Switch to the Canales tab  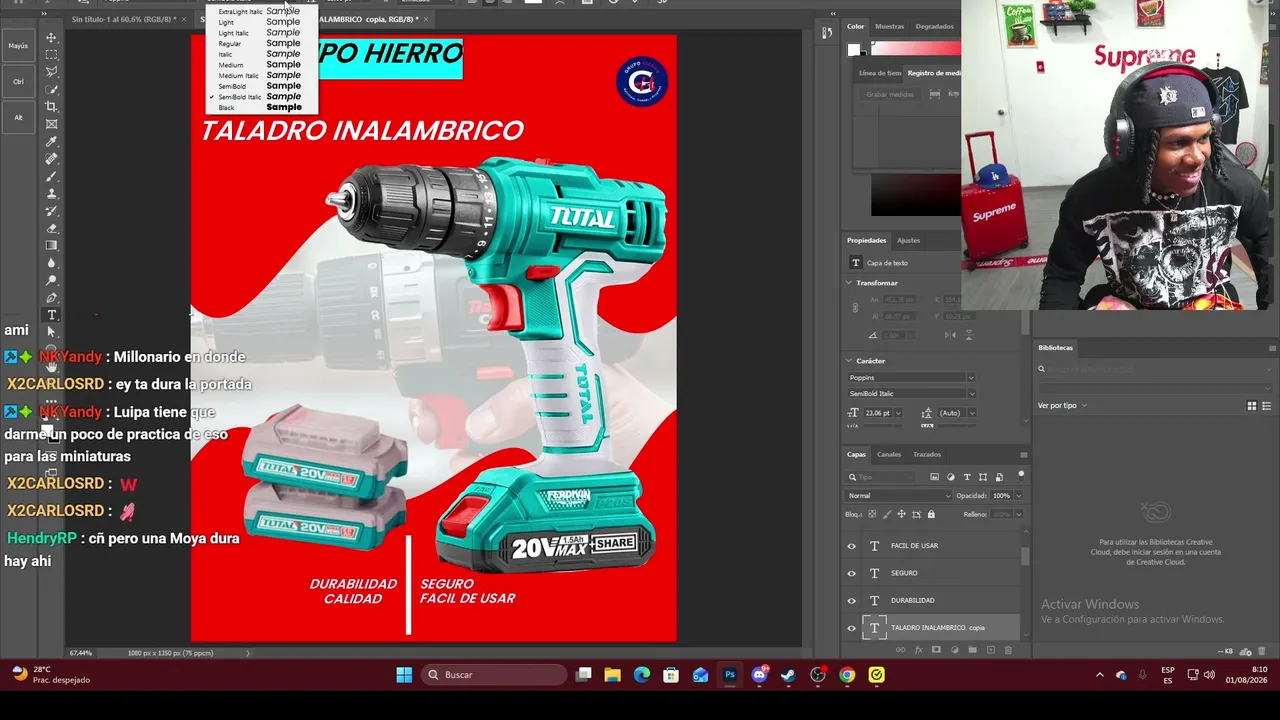(889, 455)
